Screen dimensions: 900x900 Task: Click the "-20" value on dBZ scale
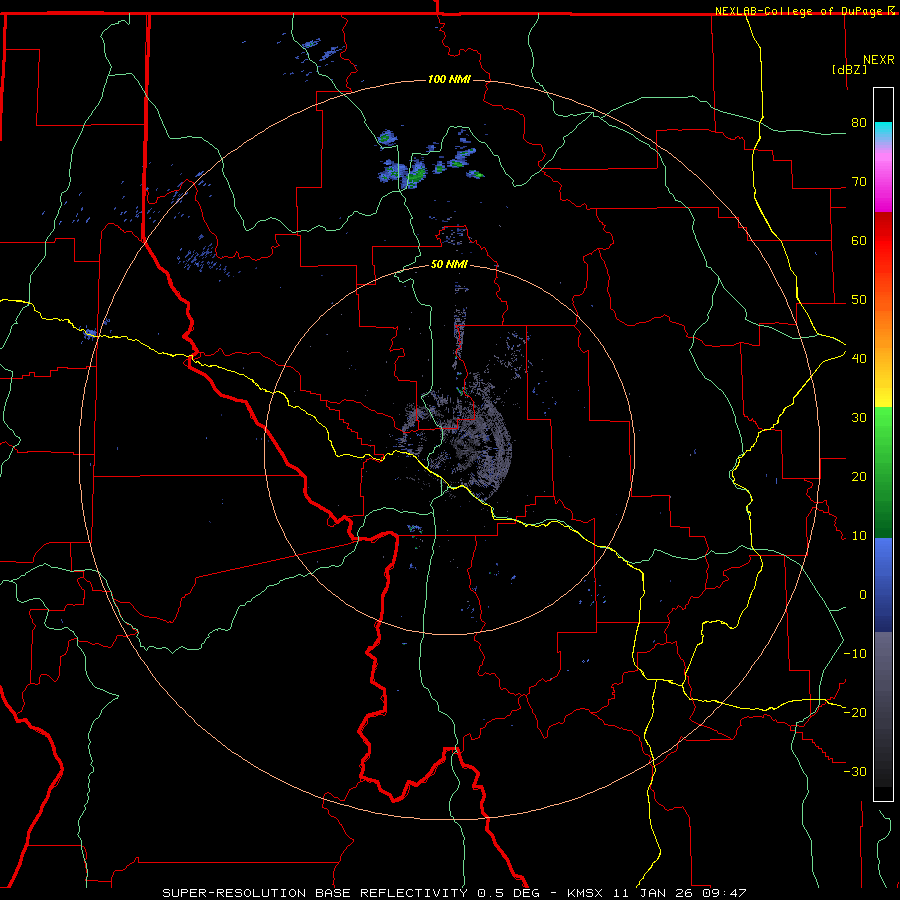855,712
